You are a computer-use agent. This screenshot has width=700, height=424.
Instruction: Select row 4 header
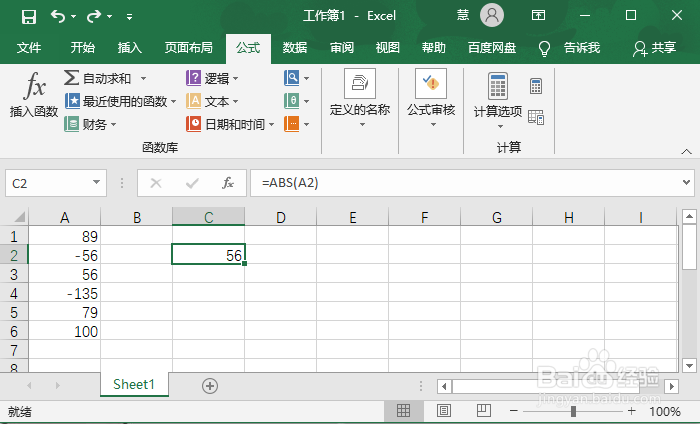tap(14, 293)
